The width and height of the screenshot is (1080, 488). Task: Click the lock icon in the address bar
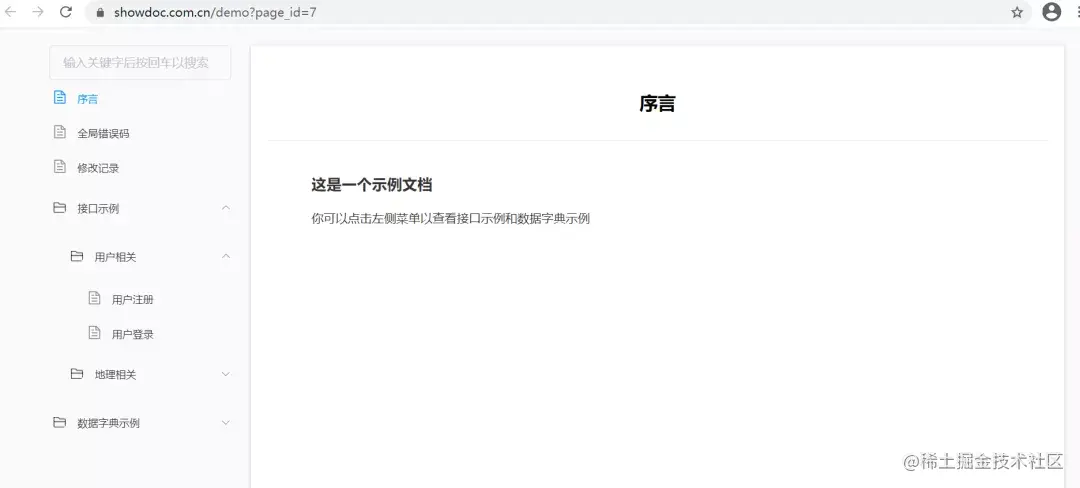coord(101,12)
